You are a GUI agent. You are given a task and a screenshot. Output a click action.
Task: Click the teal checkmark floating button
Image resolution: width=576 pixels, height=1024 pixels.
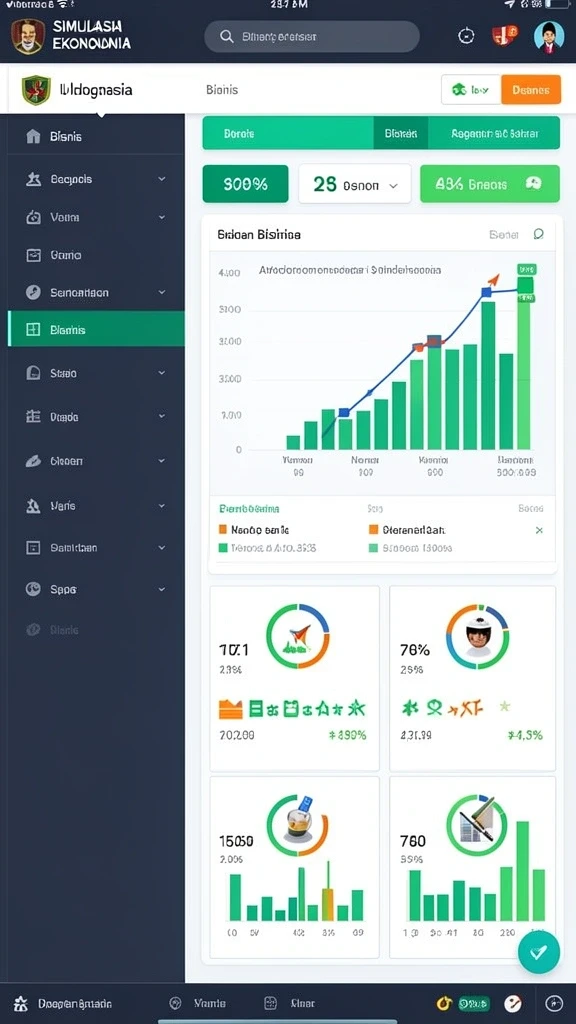538,952
